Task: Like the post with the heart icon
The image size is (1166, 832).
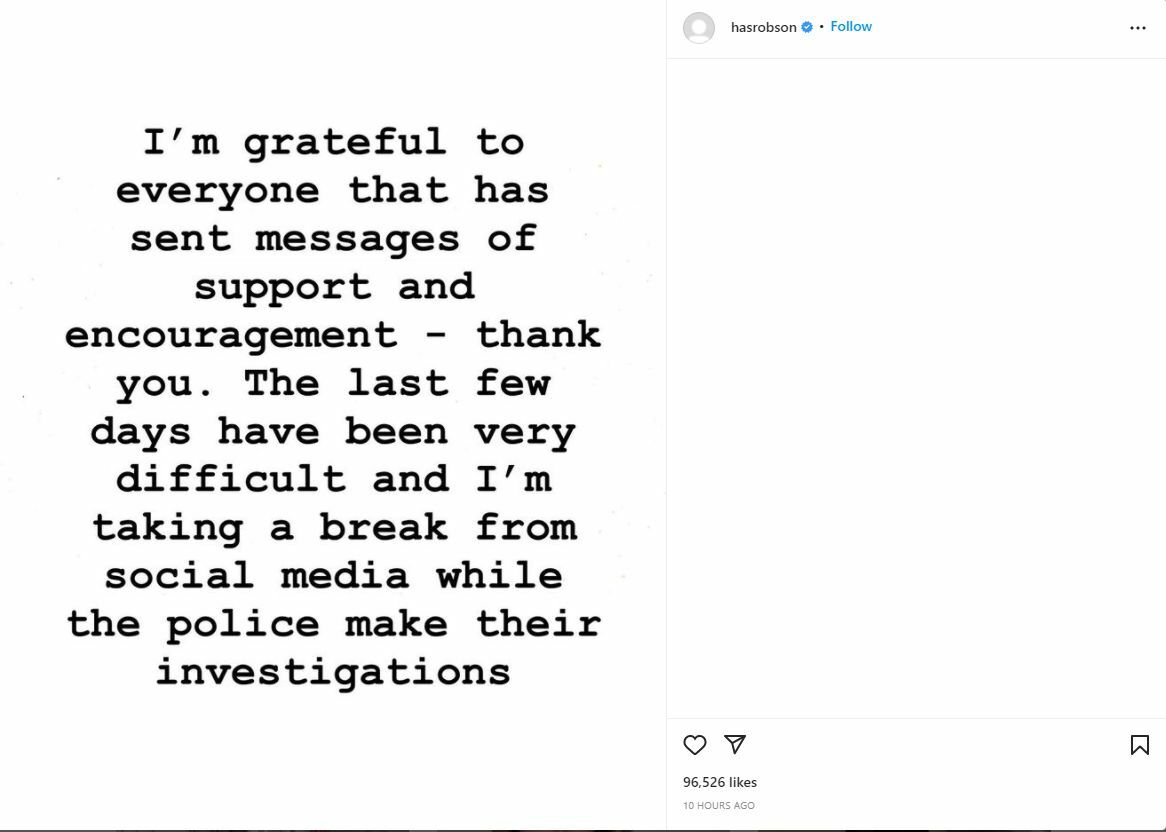Action: coord(695,745)
